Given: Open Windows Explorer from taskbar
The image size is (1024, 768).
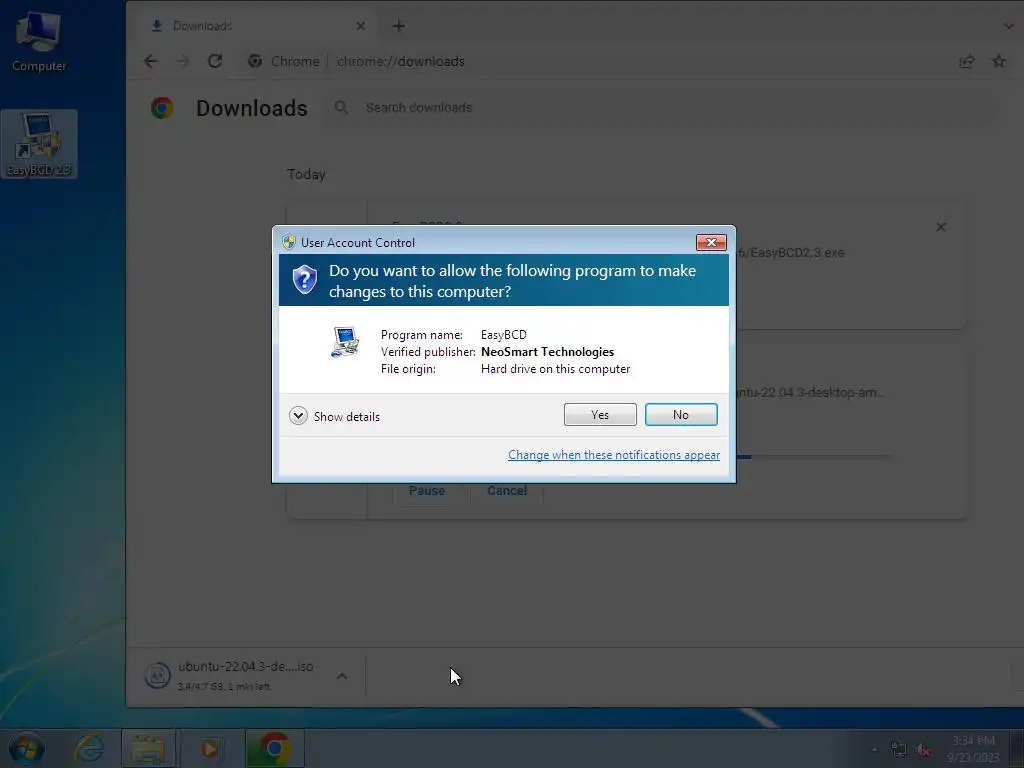Looking at the screenshot, I should pos(148,748).
